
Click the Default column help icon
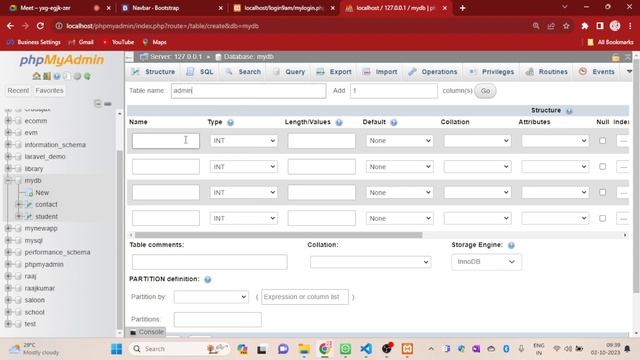393,122
